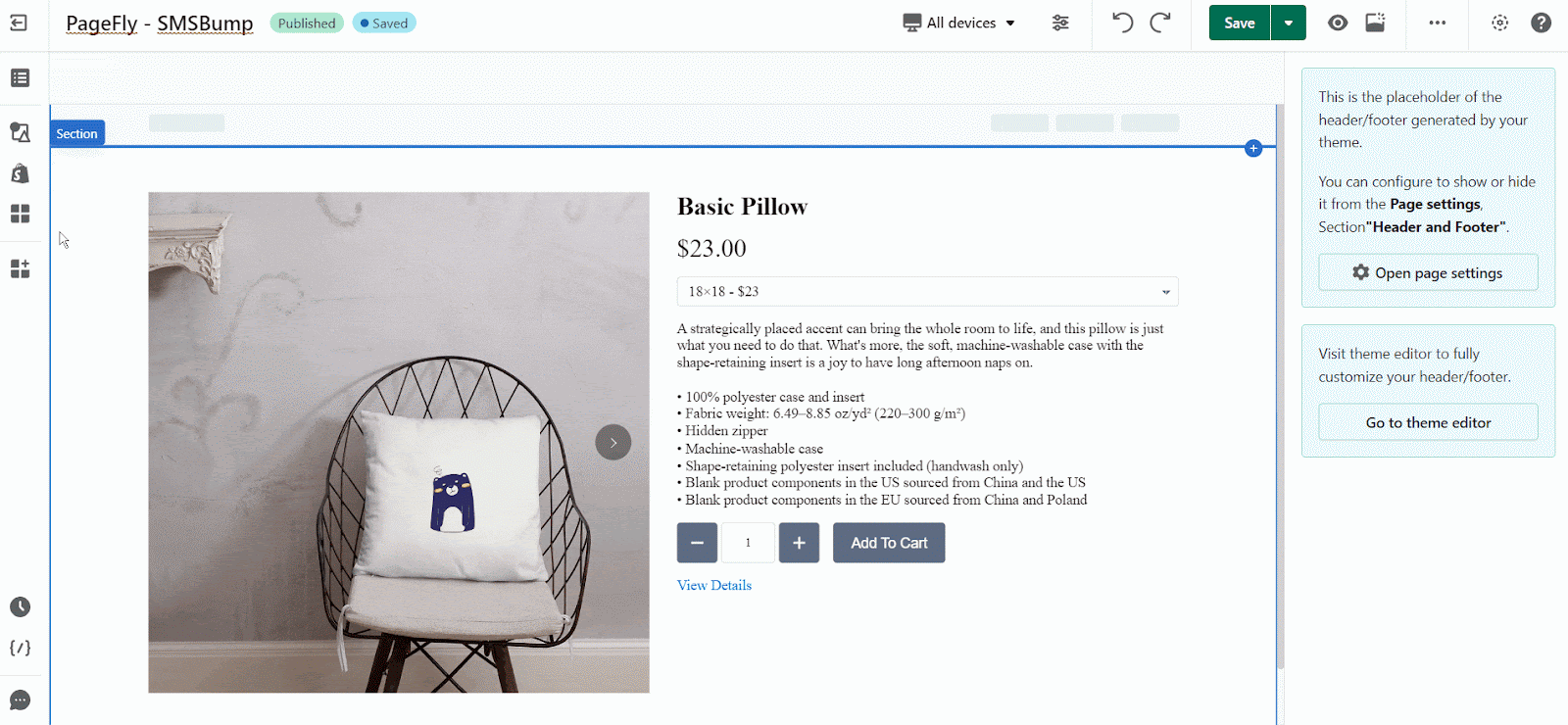Open the page outline panel icon
The width and height of the screenshot is (1568, 725).
[20, 77]
